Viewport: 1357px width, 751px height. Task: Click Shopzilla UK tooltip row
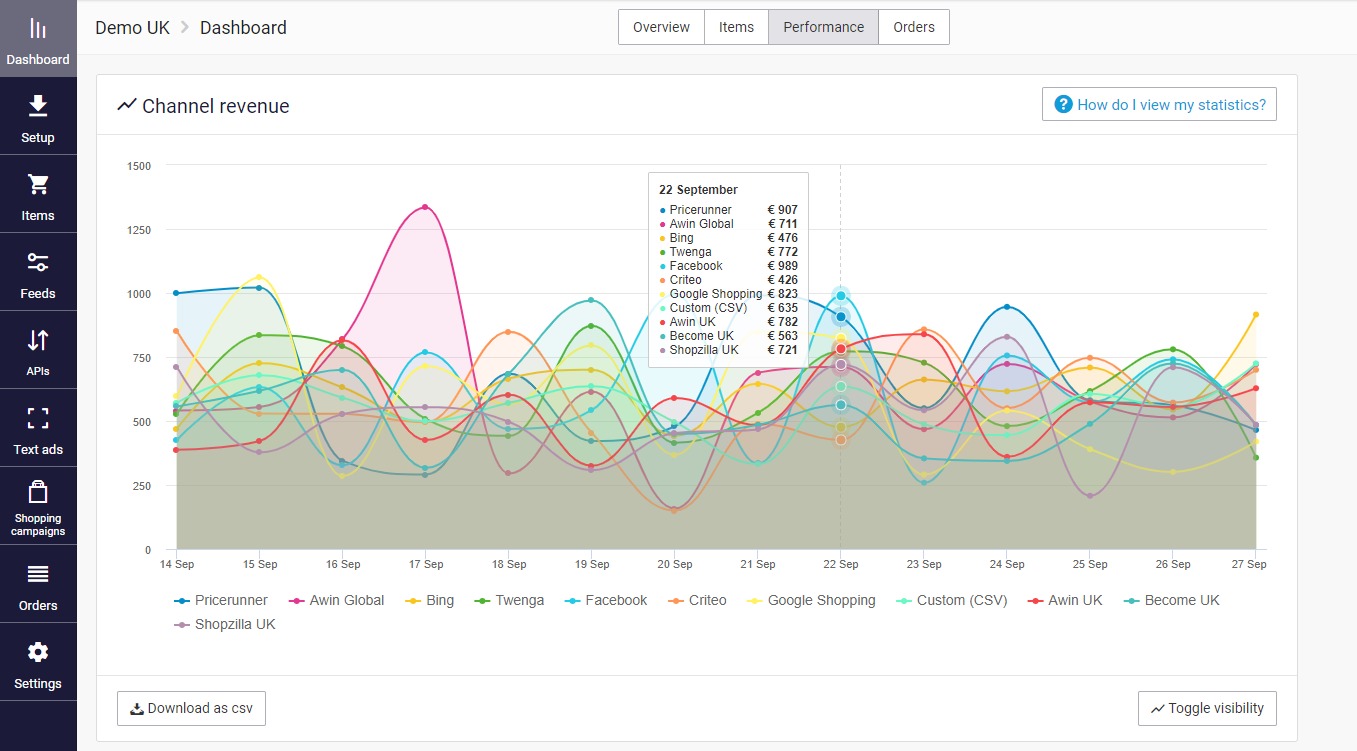(x=728, y=350)
